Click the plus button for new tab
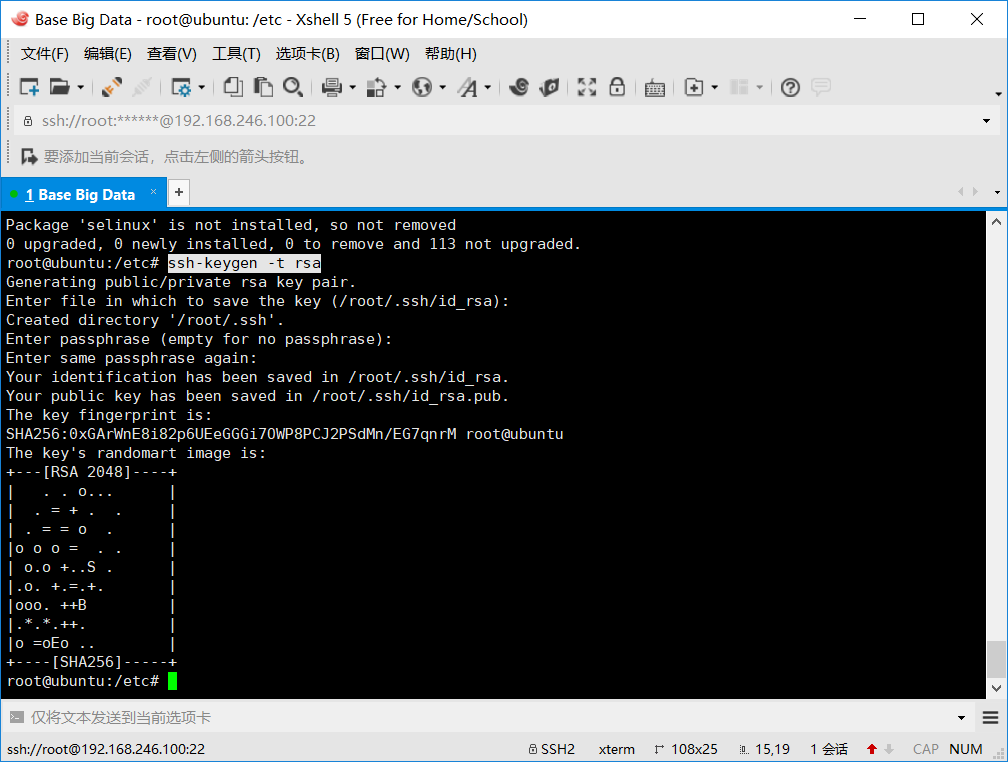The image size is (1008, 762). click(x=179, y=192)
